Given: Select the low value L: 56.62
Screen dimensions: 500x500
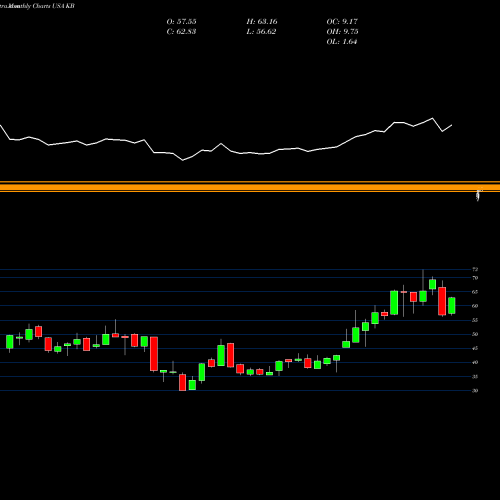Looking at the screenshot, I should pyautogui.click(x=261, y=32).
